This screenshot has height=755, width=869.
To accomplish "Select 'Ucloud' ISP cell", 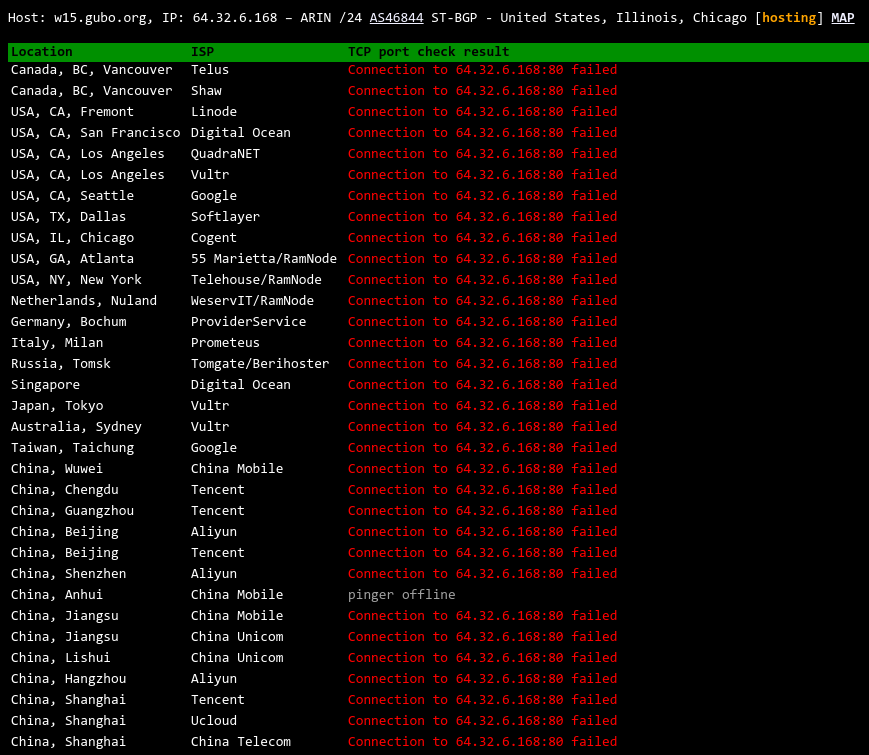I will click(213, 721).
